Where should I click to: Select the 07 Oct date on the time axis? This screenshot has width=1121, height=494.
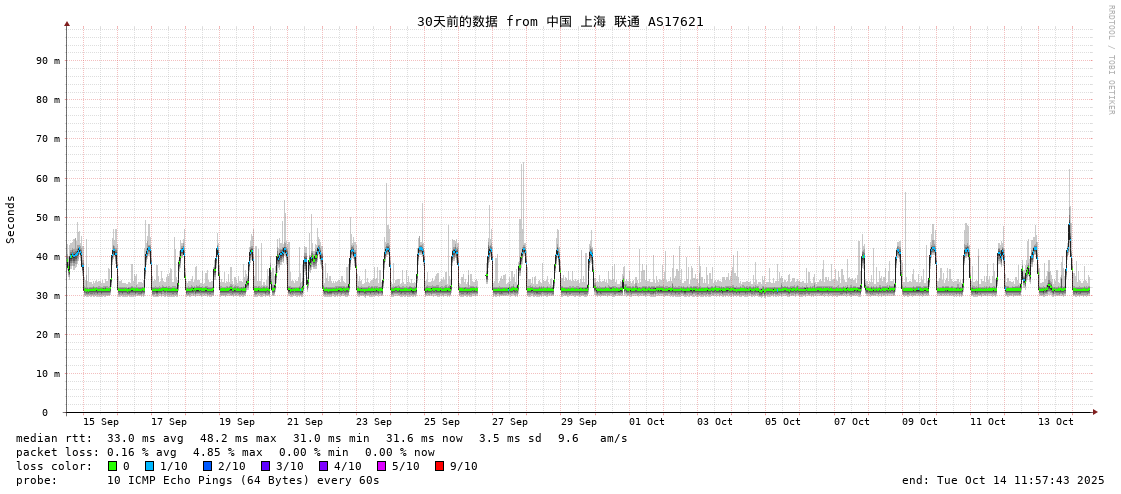[x=852, y=422]
